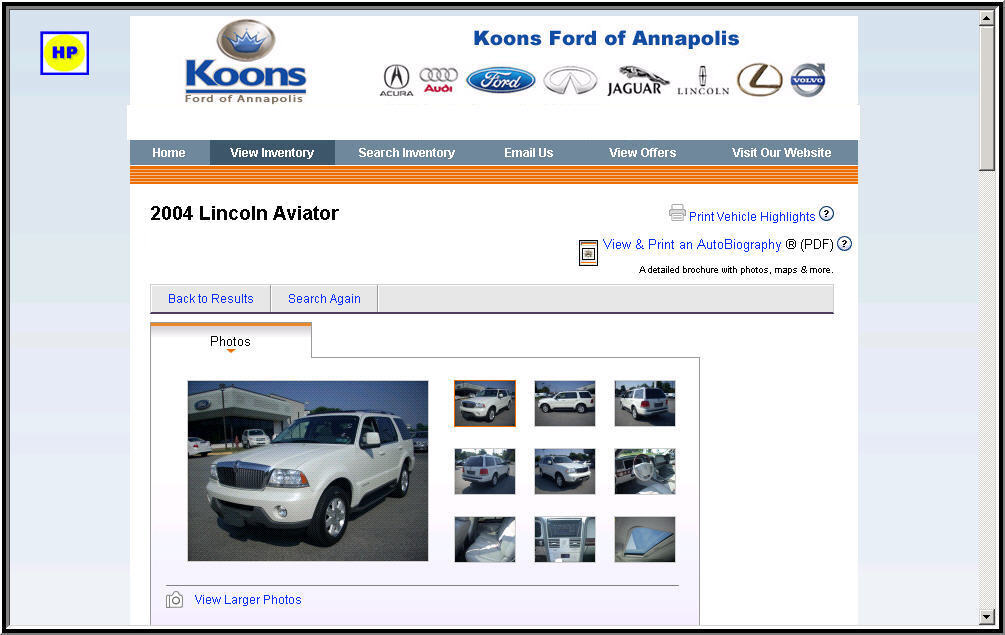Viewport: 1005px width, 635px height.
Task: Click the camera icon beside View Larger Photos
Action: pos(174,600)
